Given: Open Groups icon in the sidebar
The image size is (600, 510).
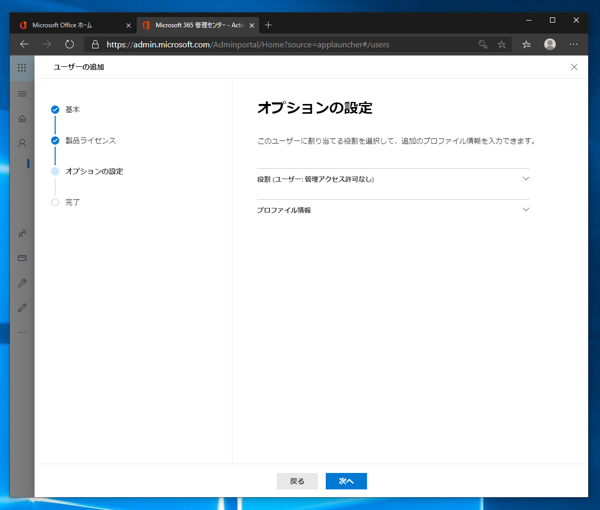Looking at the screenshot, I should click(x=22, y=233).
